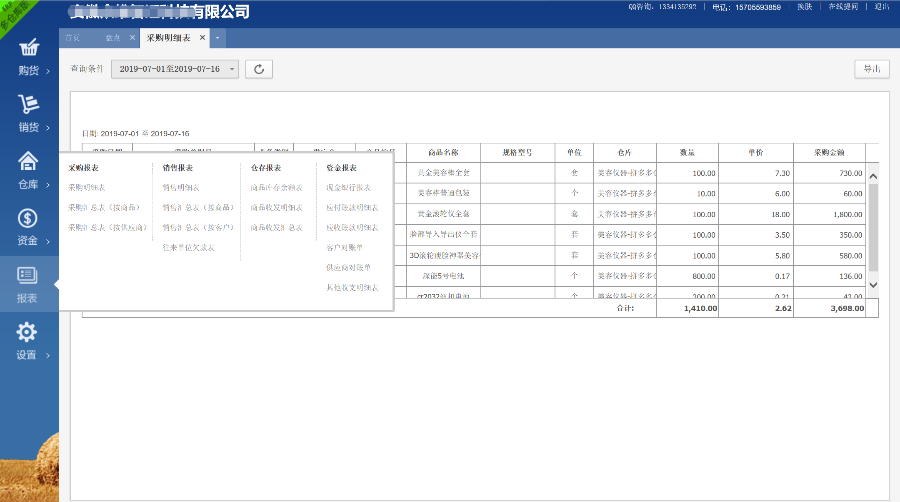Click the 报表 reports icon in sidebar

28,276
